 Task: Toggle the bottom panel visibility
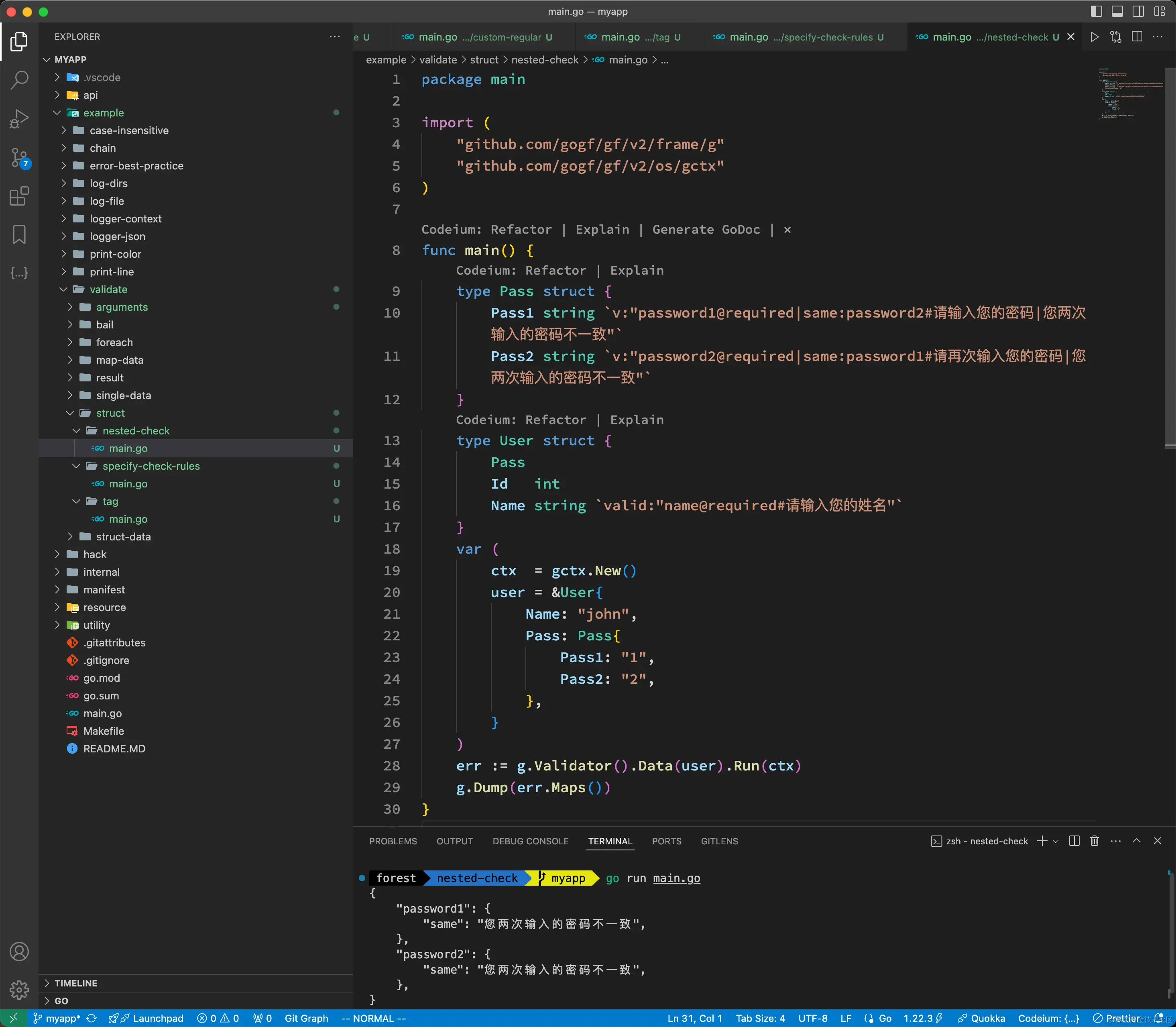[1117, 11]
